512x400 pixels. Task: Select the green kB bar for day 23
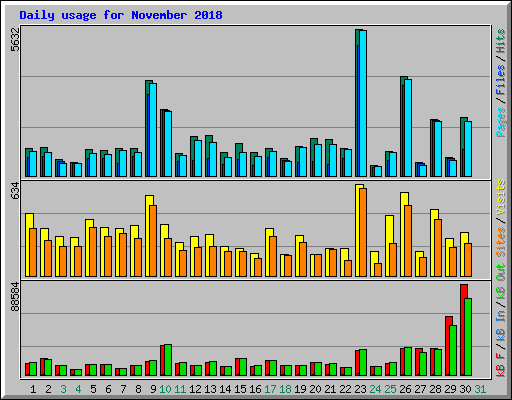(363, 363)
